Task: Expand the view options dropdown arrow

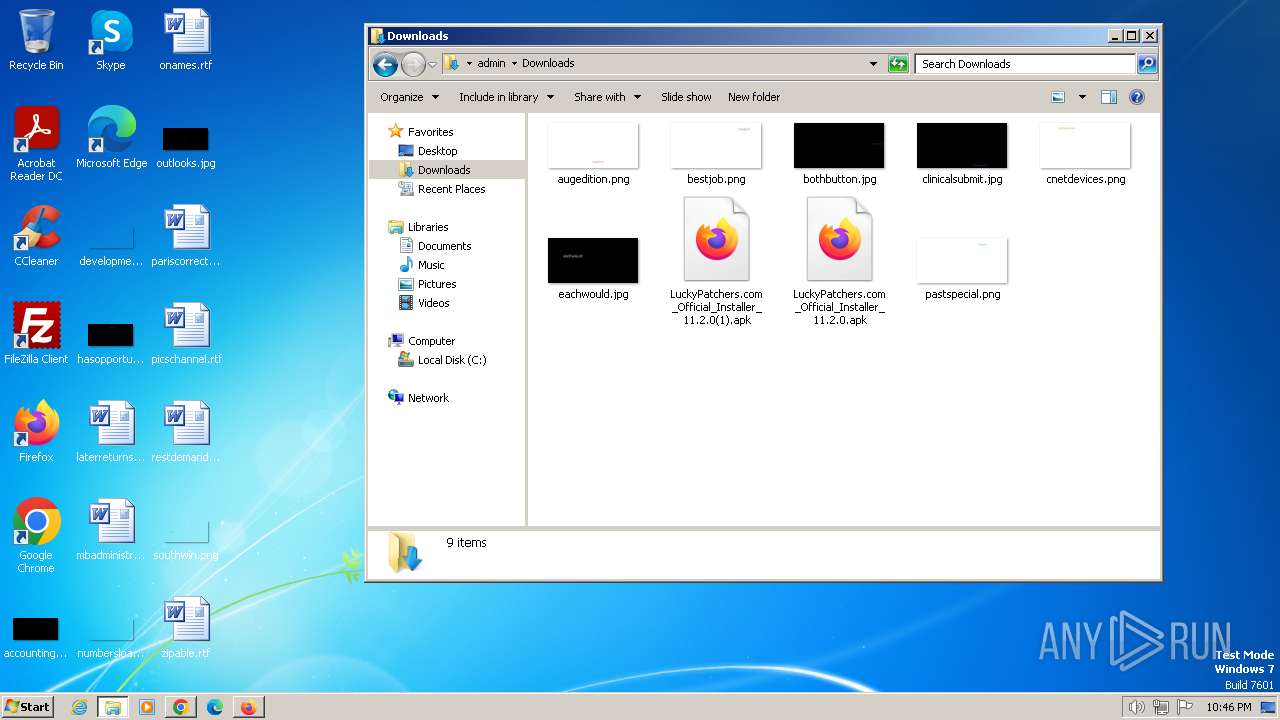Action: coord(1082,97)
